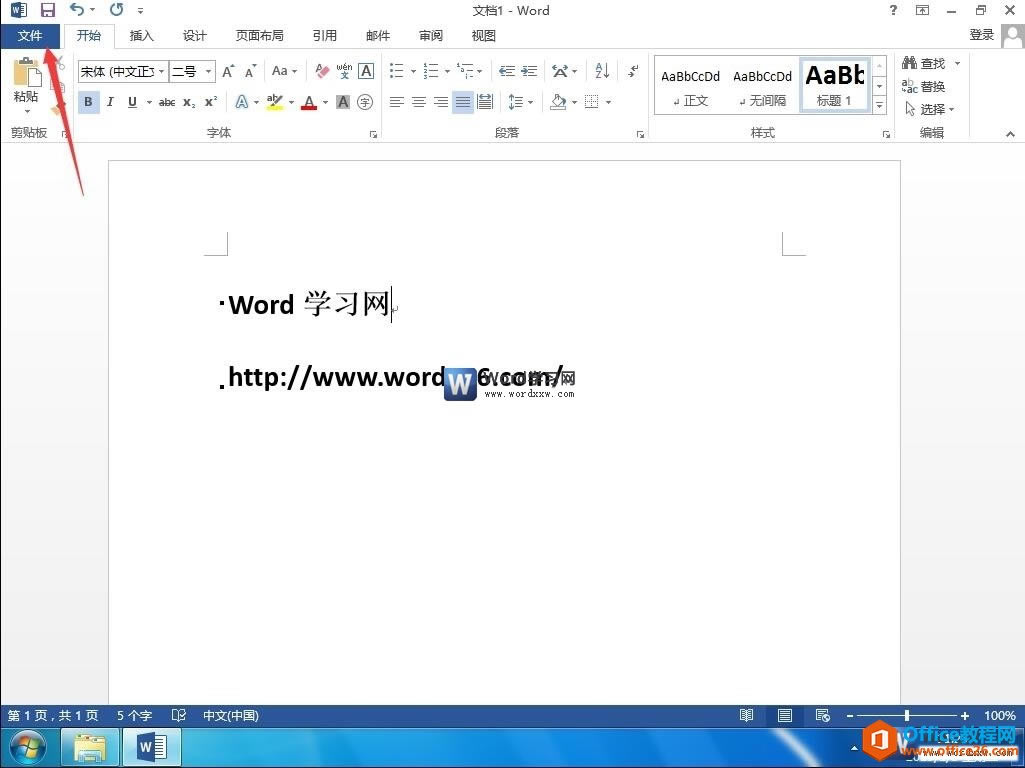Switch to Read Mode from the status bar
1025x768 pixels.
click(x=747, y=715)
